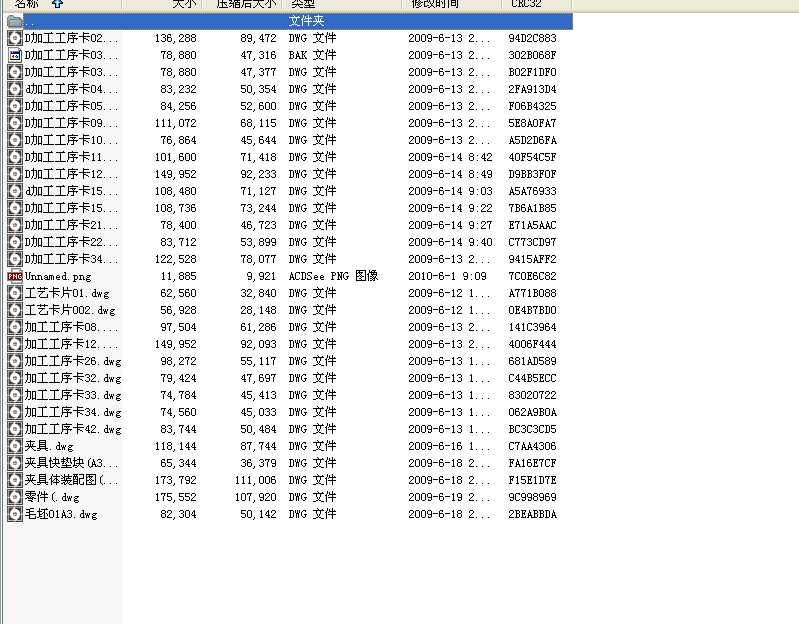Click the name 夹具.dwg
The width and height of the screenshot is (799, 624).
(x=49, y=446)
